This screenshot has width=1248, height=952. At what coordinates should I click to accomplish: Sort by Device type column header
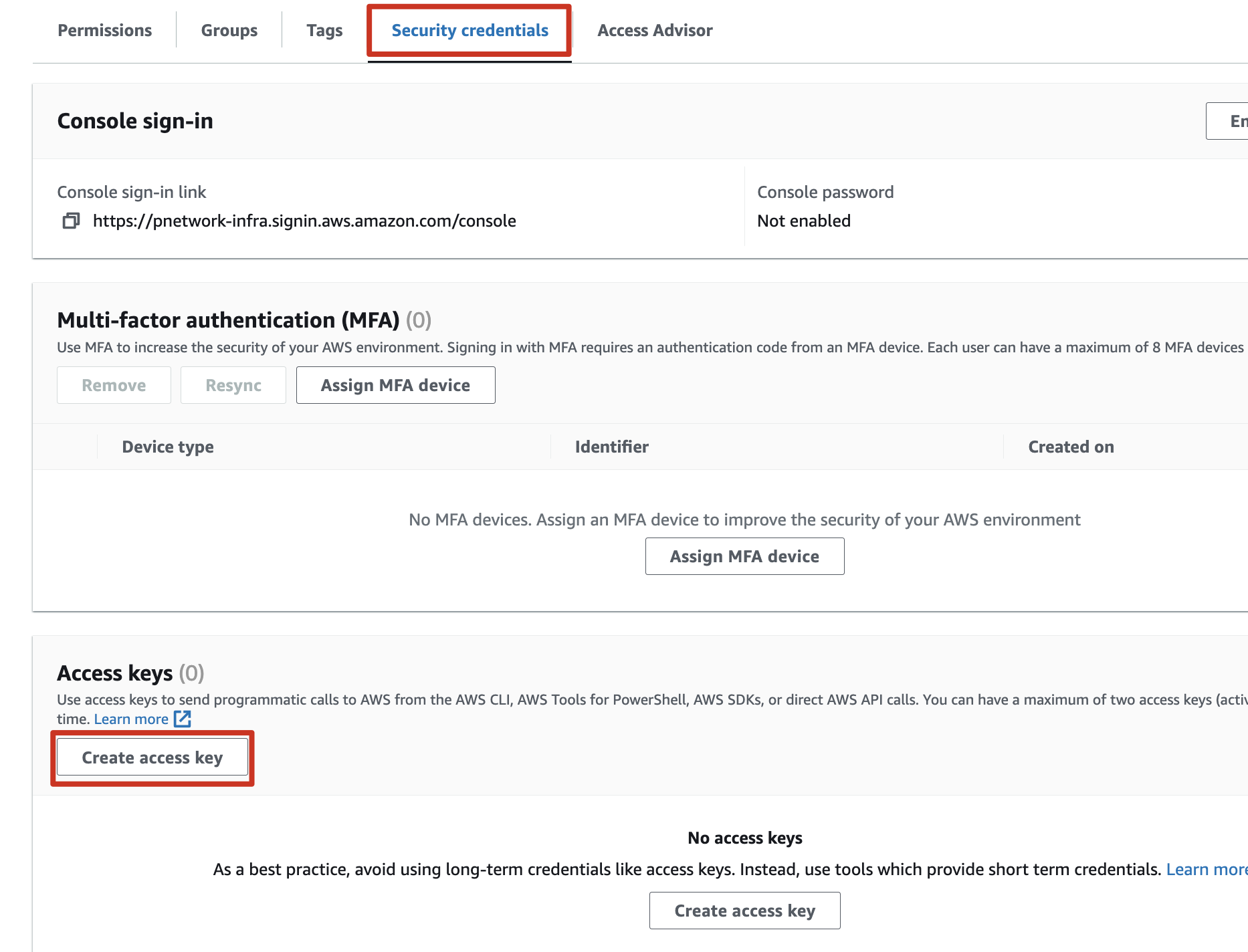coord(168,447)
